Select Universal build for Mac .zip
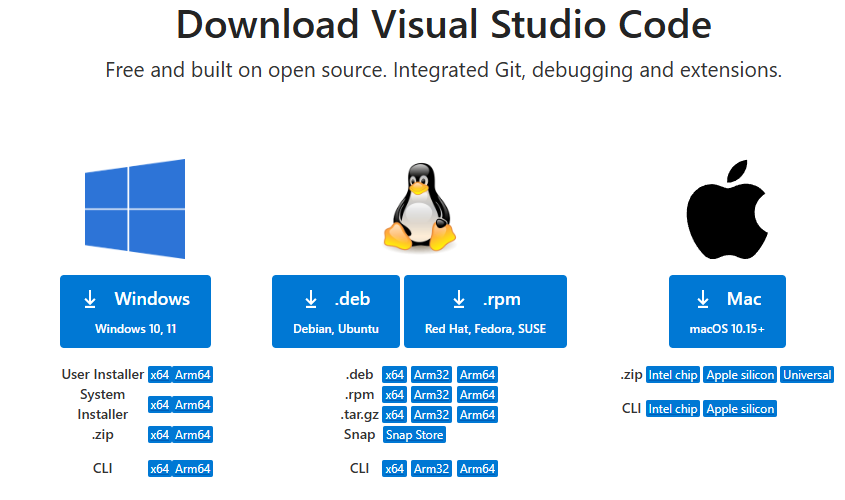845x500 pixels. [x=807, y=375]
